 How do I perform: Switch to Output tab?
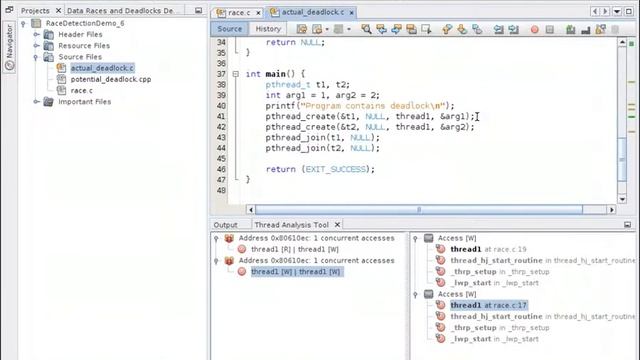click(225, 225)
